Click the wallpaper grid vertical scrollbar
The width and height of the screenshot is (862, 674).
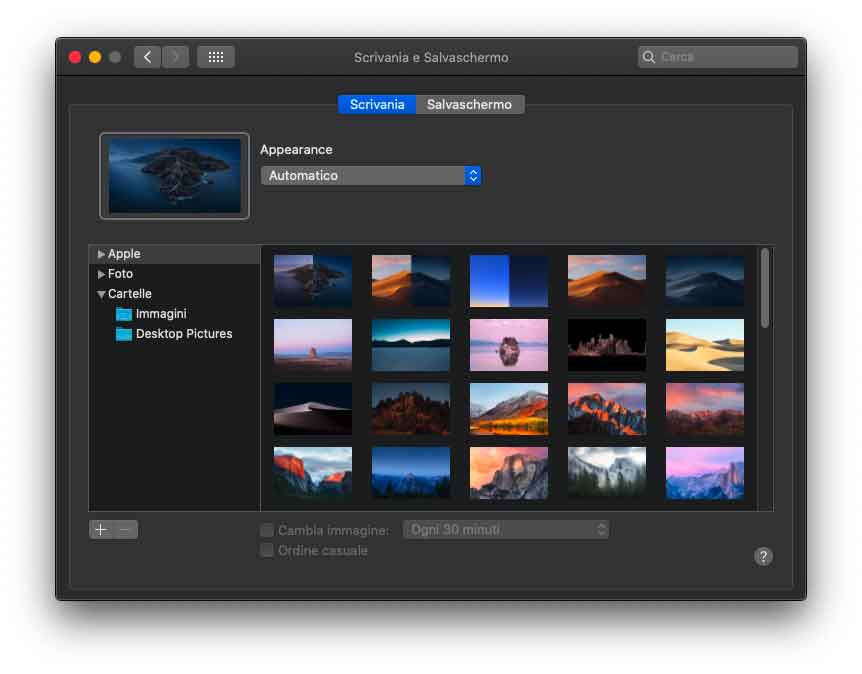[x=765, y=289]
